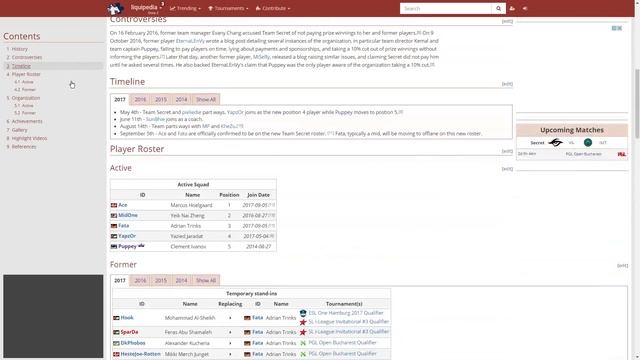Viewport: 640px width, 360px height.
Task: Click the flag icon beside Hook
Action: tap(116, 318)
